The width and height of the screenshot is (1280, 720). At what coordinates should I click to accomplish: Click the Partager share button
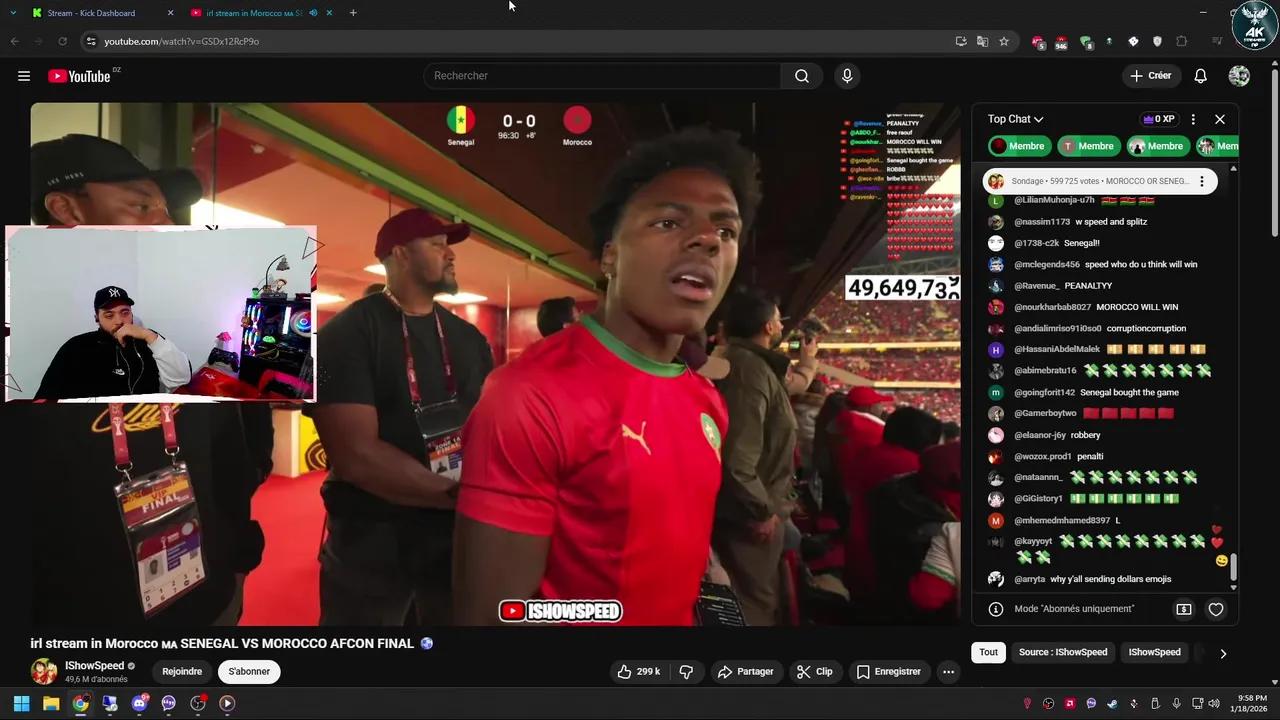pos(746,672)
